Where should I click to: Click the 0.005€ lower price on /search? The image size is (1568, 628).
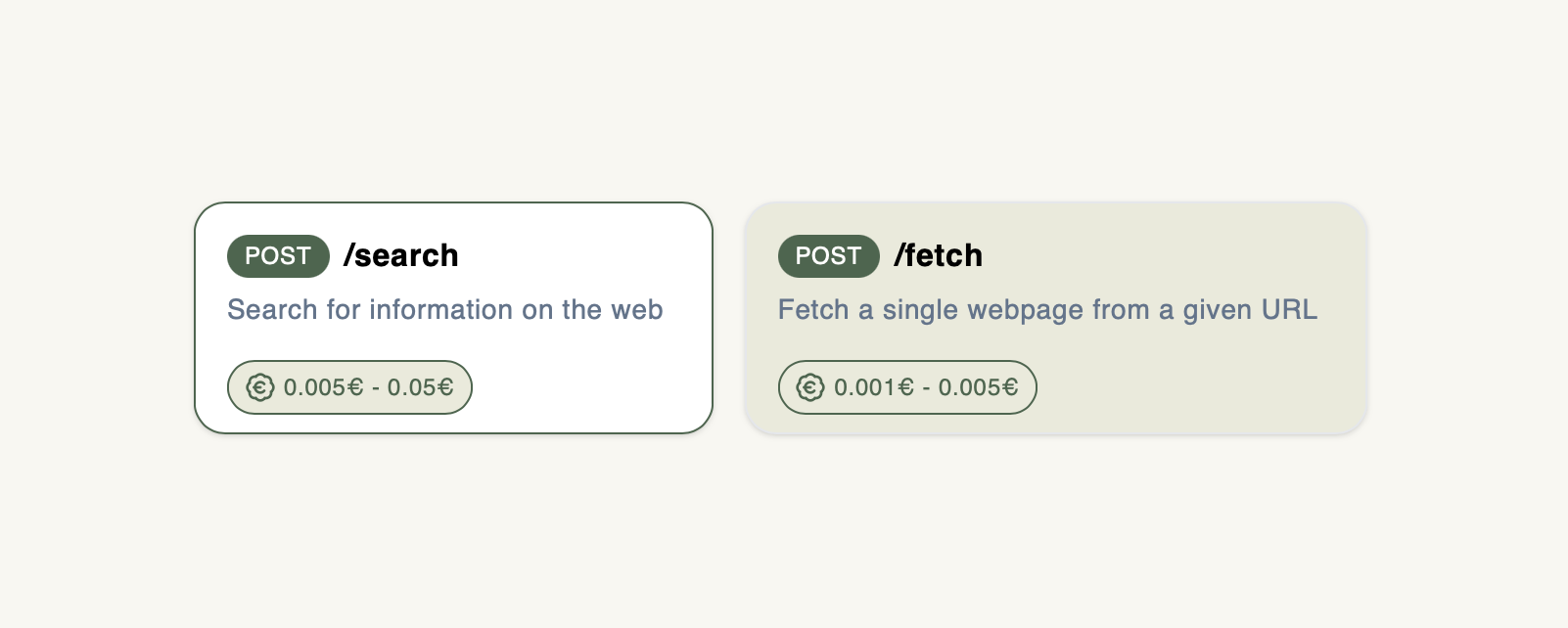[x=323, y=387]
